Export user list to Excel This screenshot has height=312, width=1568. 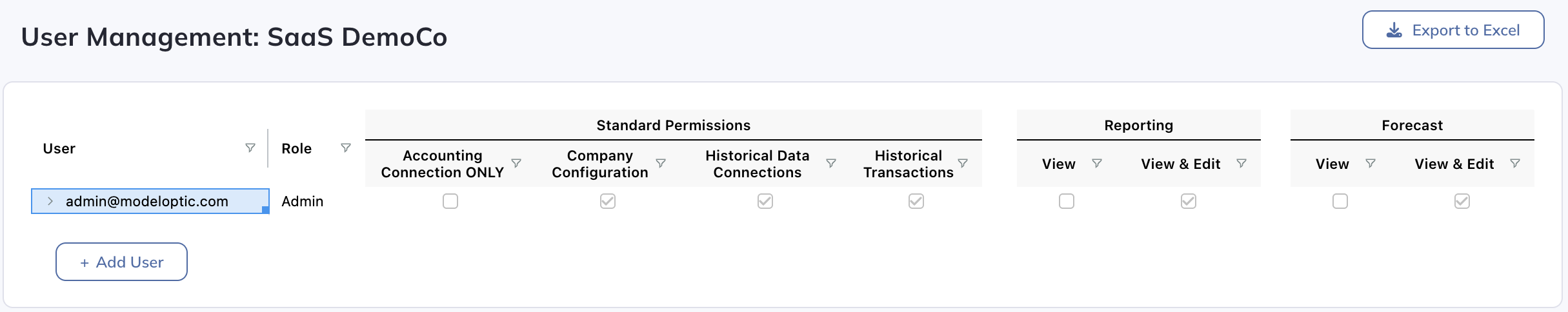tap(1453, 30)
